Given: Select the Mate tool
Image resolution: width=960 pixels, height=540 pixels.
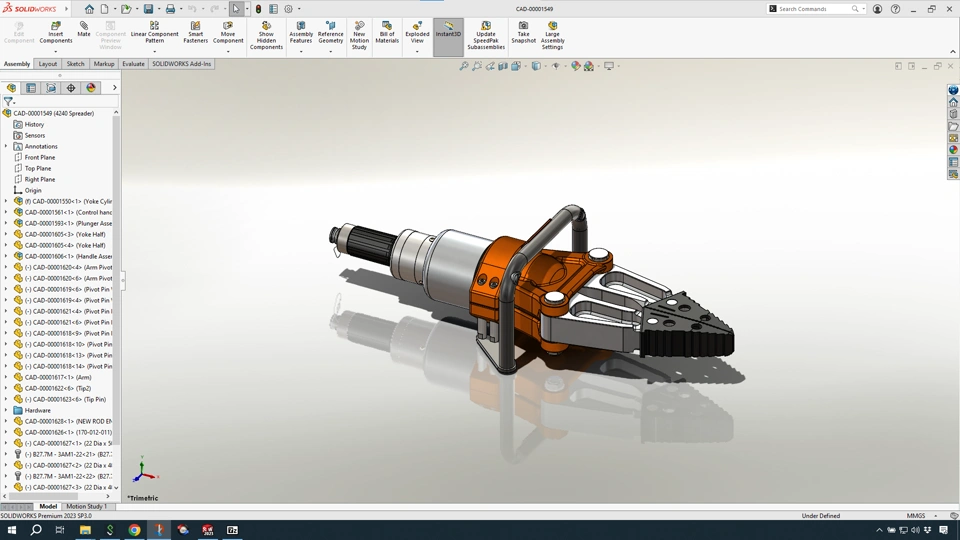Looking at the screenshot, I should pyautogui.click(x=84, y=29).
